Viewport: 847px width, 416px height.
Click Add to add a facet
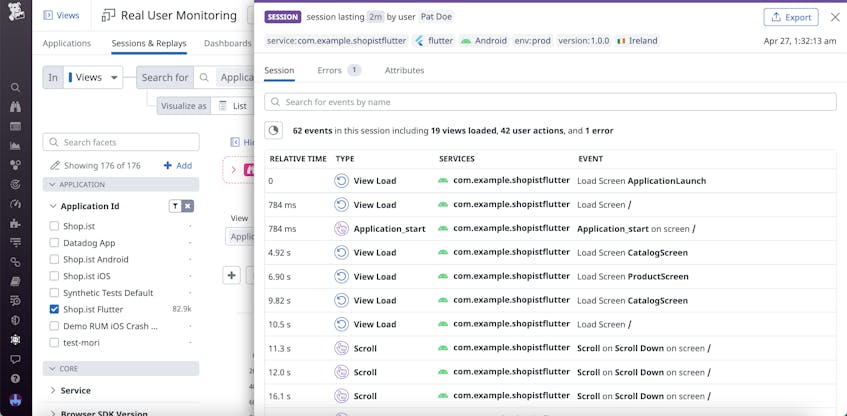tap(178, 166)
